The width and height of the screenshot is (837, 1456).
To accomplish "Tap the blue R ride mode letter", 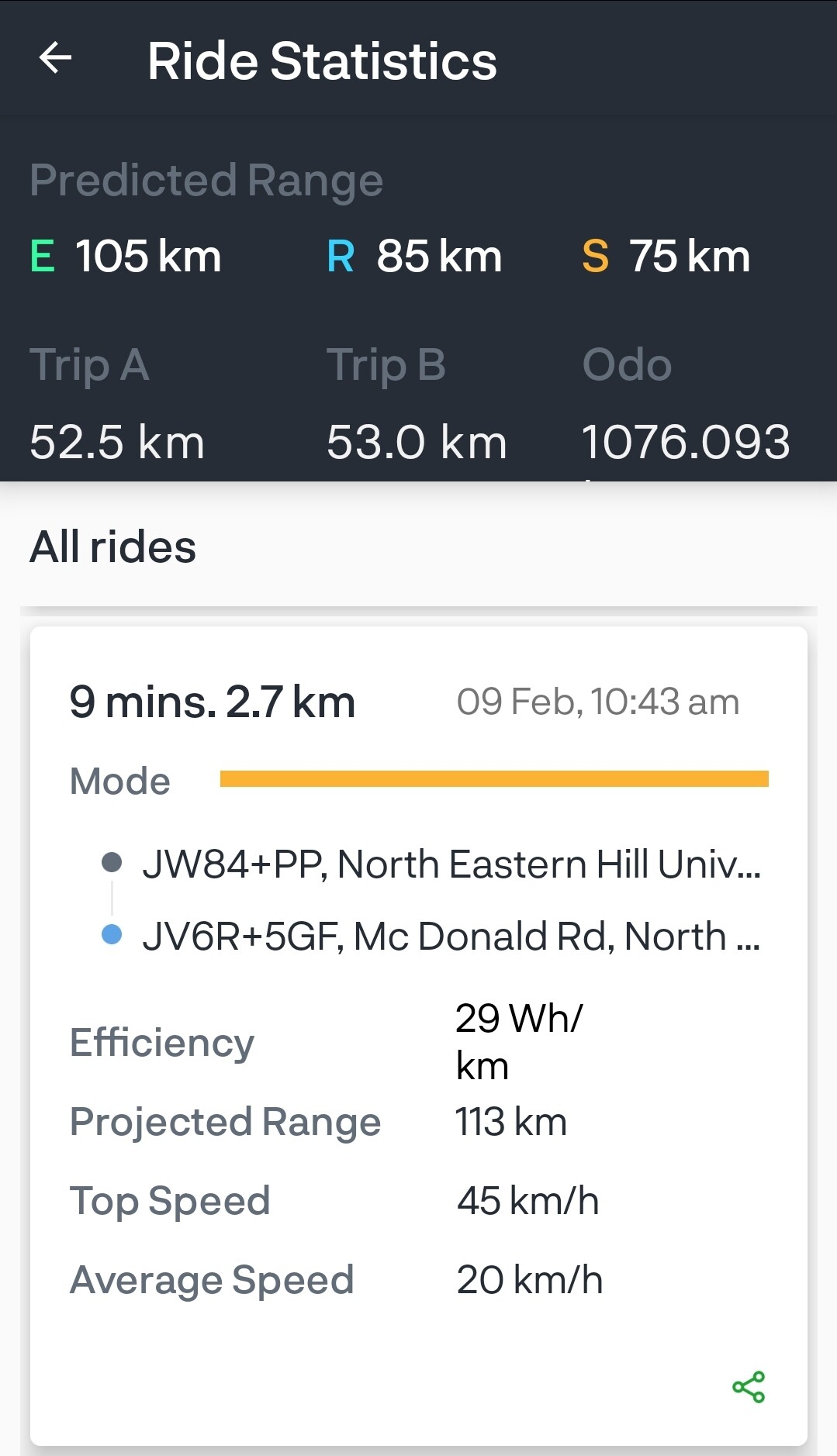I will 341,257.
